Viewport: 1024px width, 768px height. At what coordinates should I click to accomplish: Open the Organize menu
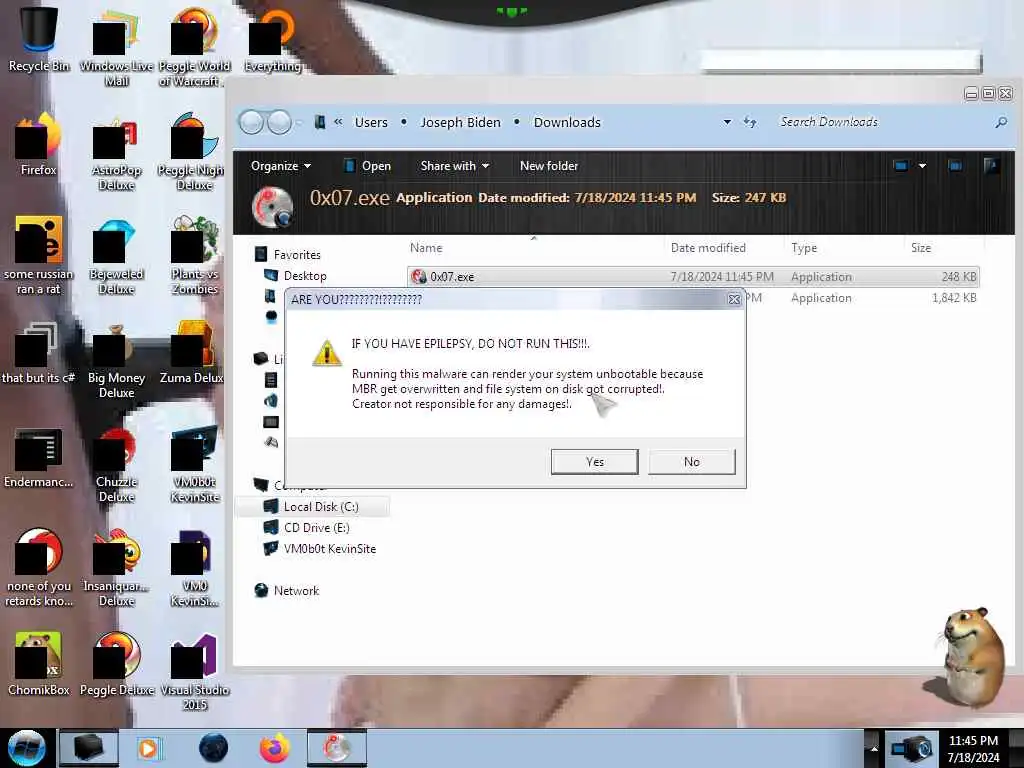[x=281, y=166]
